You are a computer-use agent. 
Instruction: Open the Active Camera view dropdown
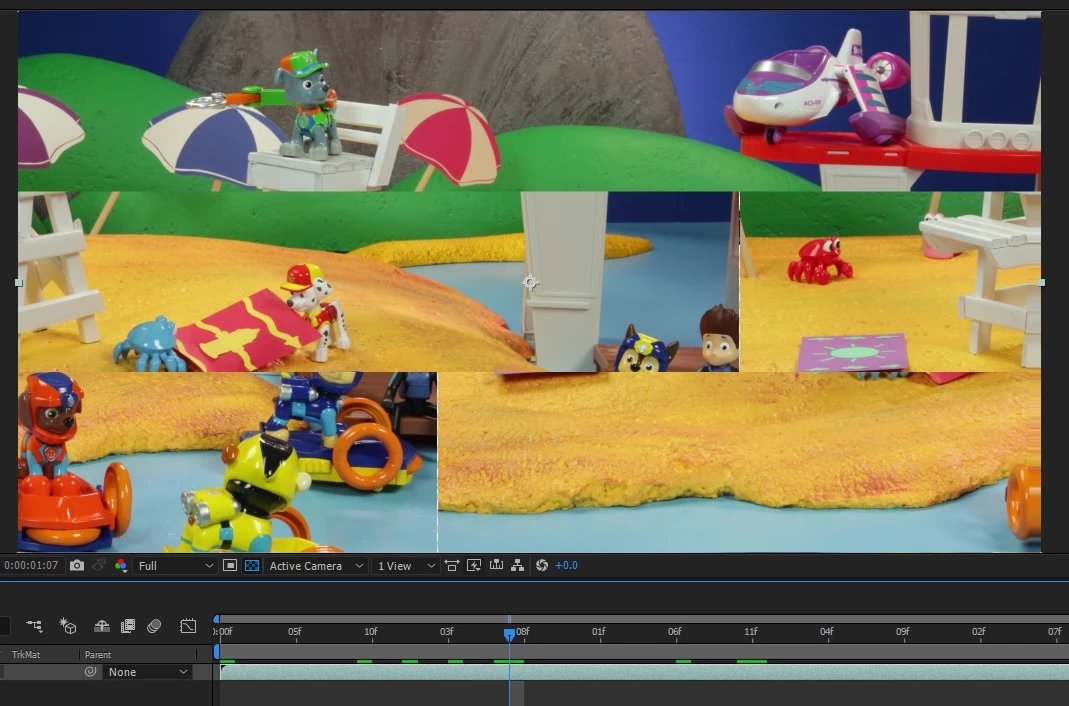[315, 566]
